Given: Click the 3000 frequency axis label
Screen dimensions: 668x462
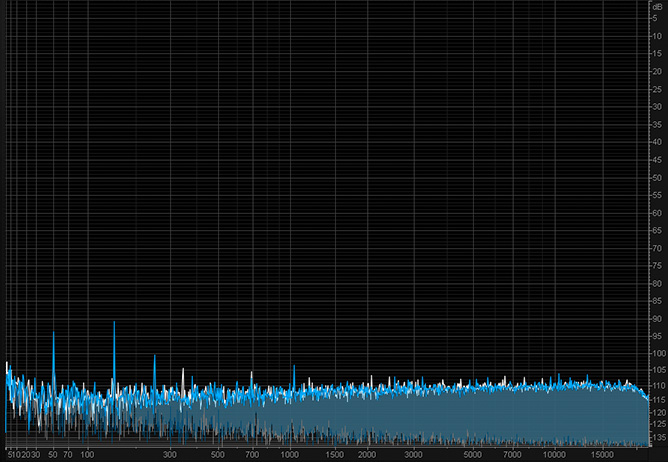Looking at the screenshot, I should click(x=414, y=454).
